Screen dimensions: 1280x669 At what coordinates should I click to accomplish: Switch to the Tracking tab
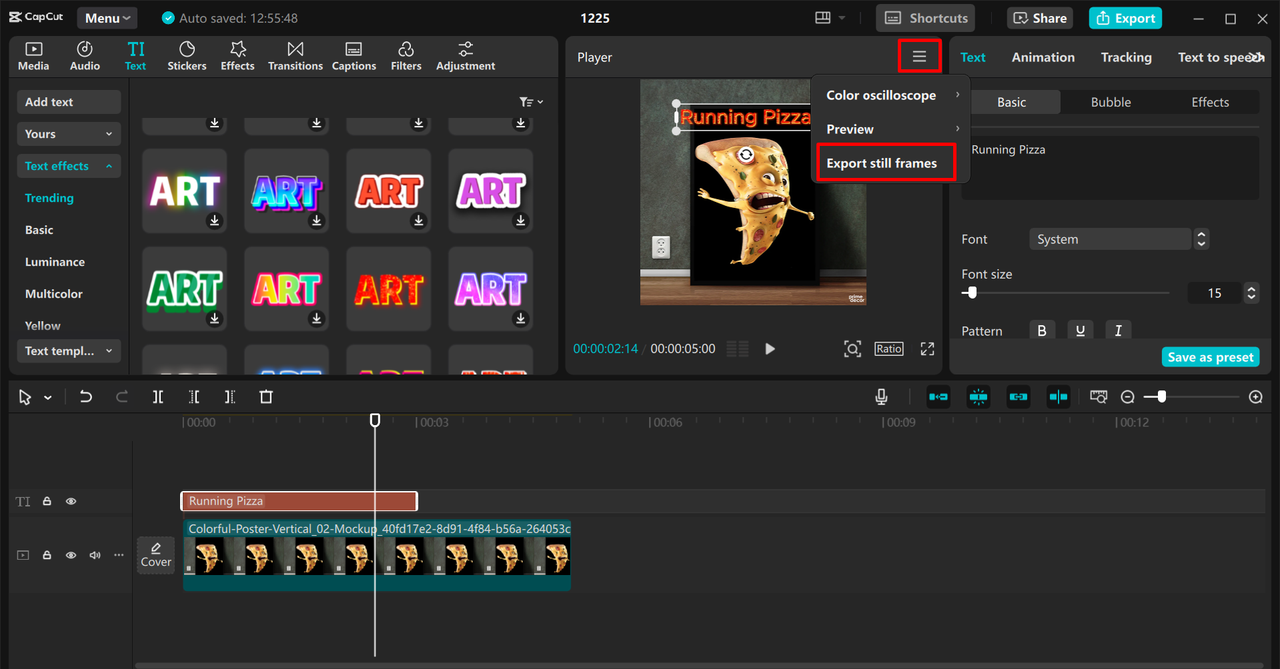1126,57
